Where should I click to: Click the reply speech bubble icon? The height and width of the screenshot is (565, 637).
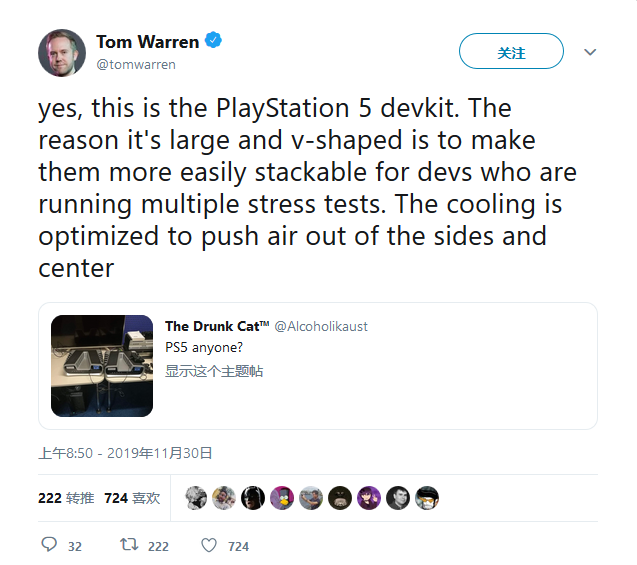tap(50, 545)
